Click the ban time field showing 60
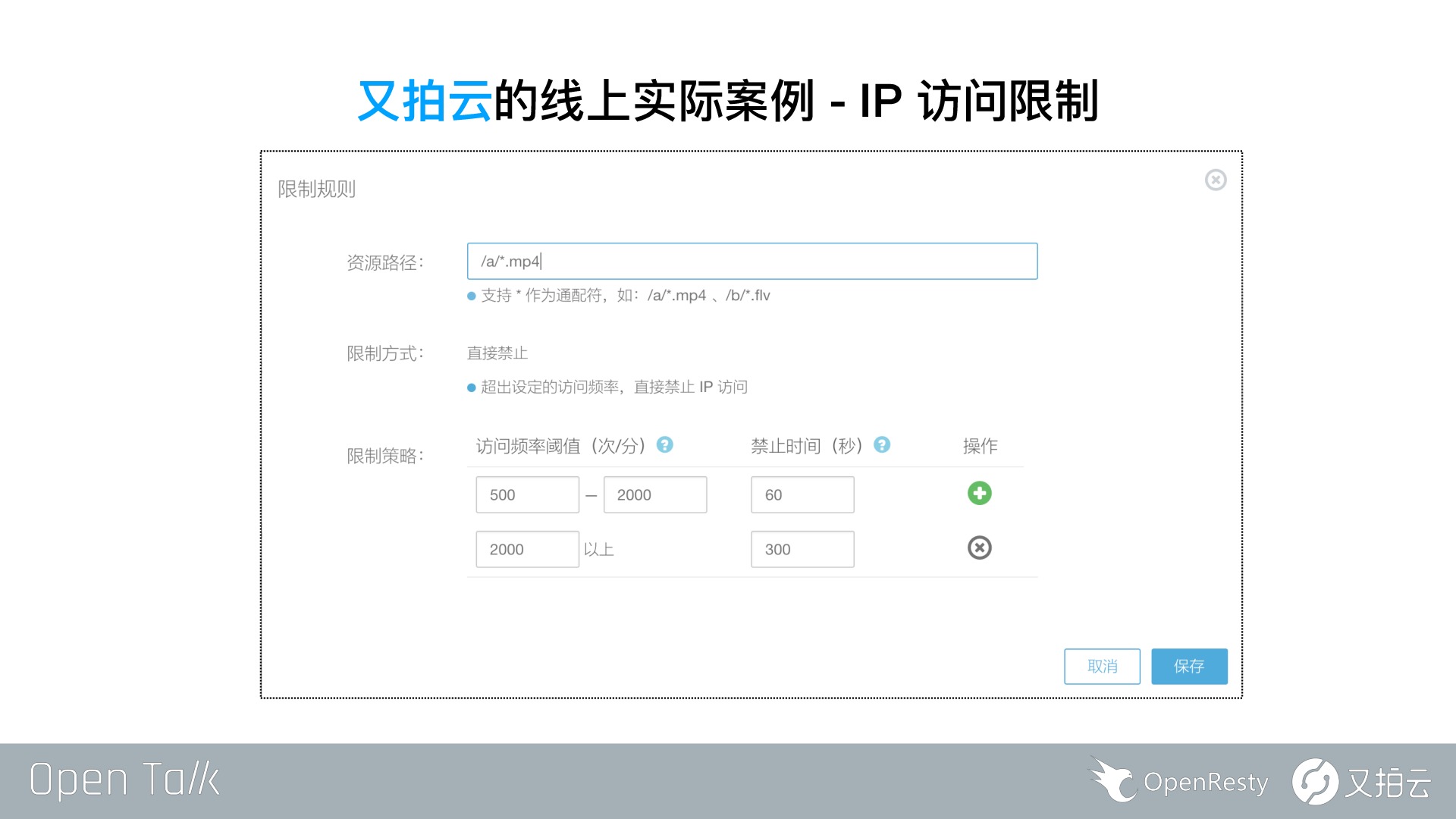This screenshot has height=819, width=1456. click(x=802, y=494)
